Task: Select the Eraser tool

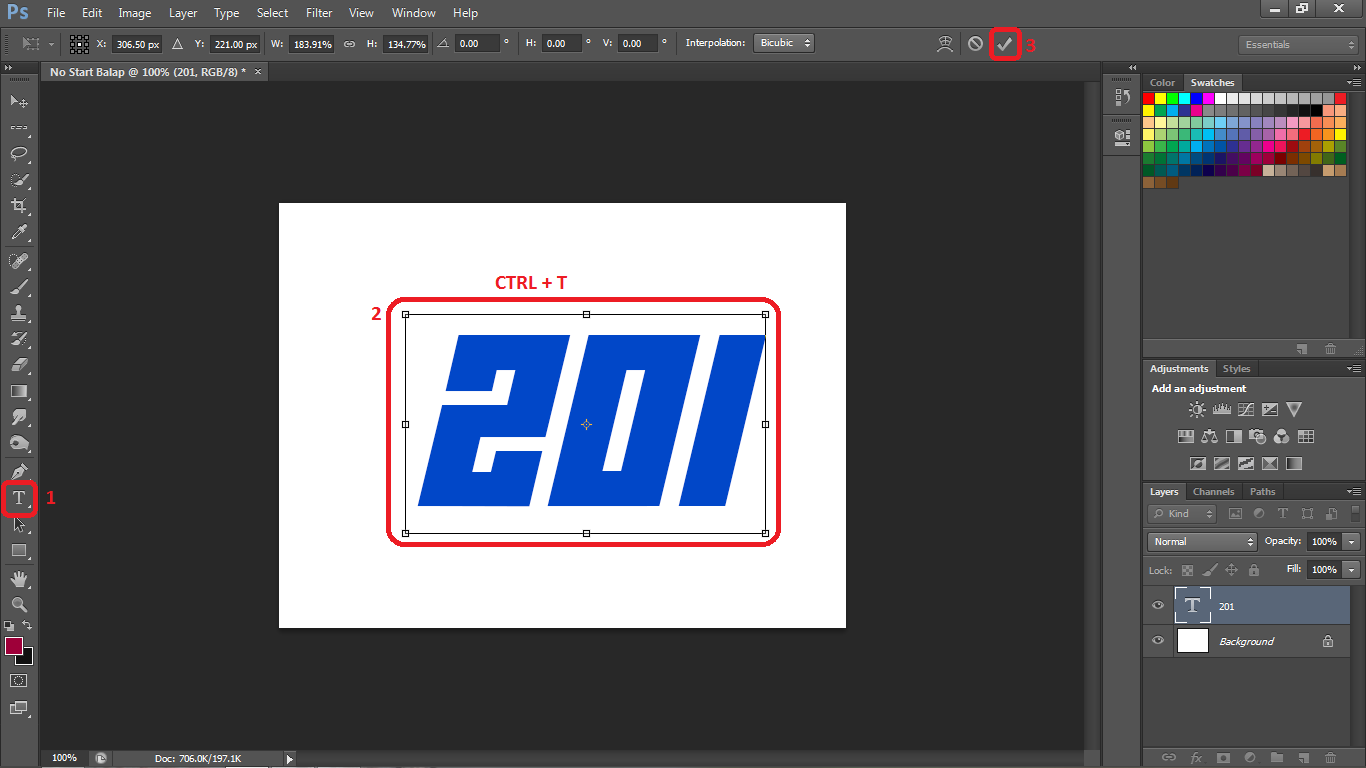Action: pos(19,365)
